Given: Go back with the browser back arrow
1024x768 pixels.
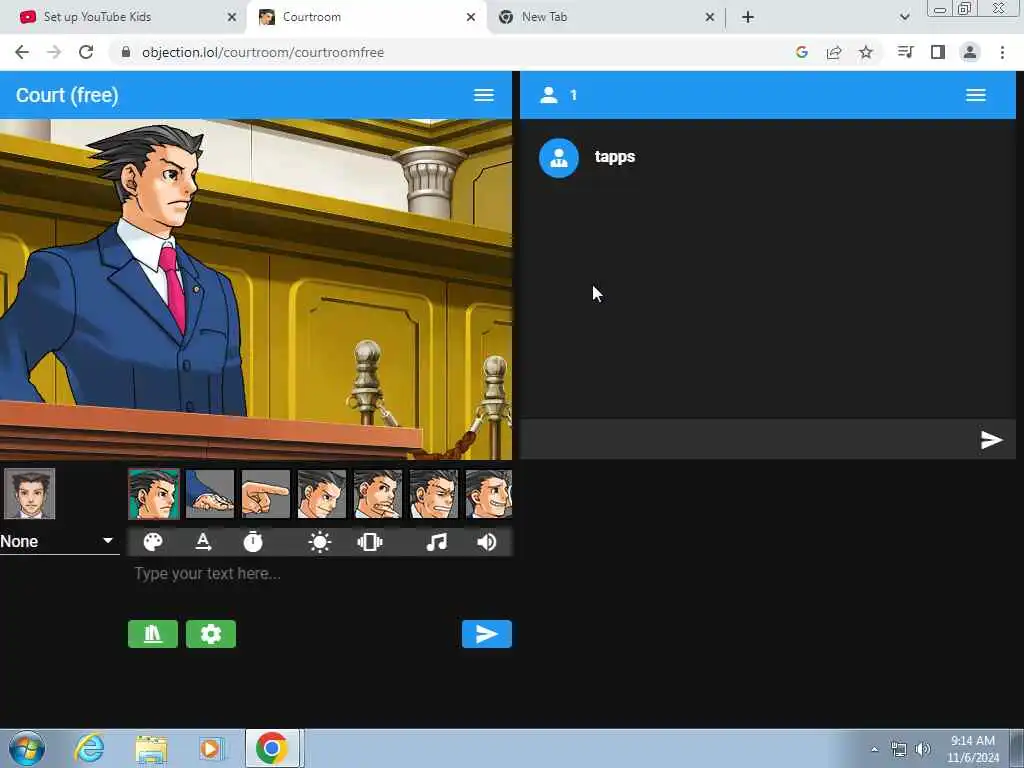Looking at the screenshot, I should pyautogui.click(x=22, y=52).
